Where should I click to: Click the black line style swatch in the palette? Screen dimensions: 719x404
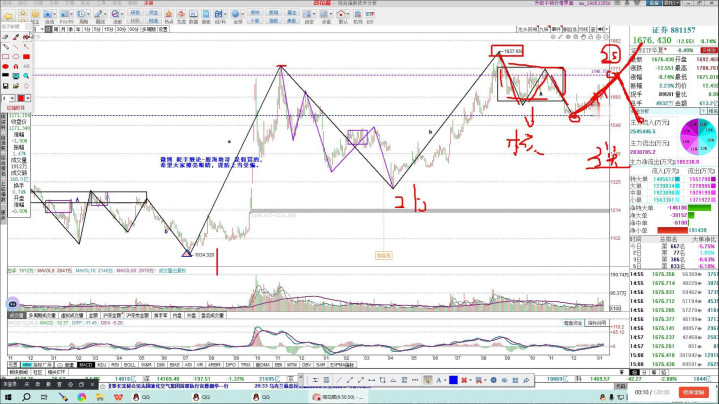pos(6,75)
